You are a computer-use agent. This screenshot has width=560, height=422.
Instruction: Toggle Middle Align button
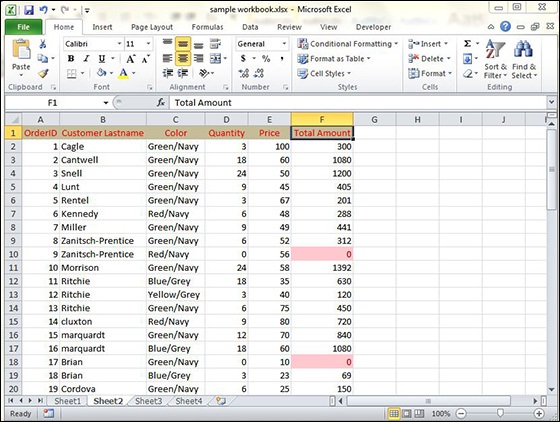[183, 44]
